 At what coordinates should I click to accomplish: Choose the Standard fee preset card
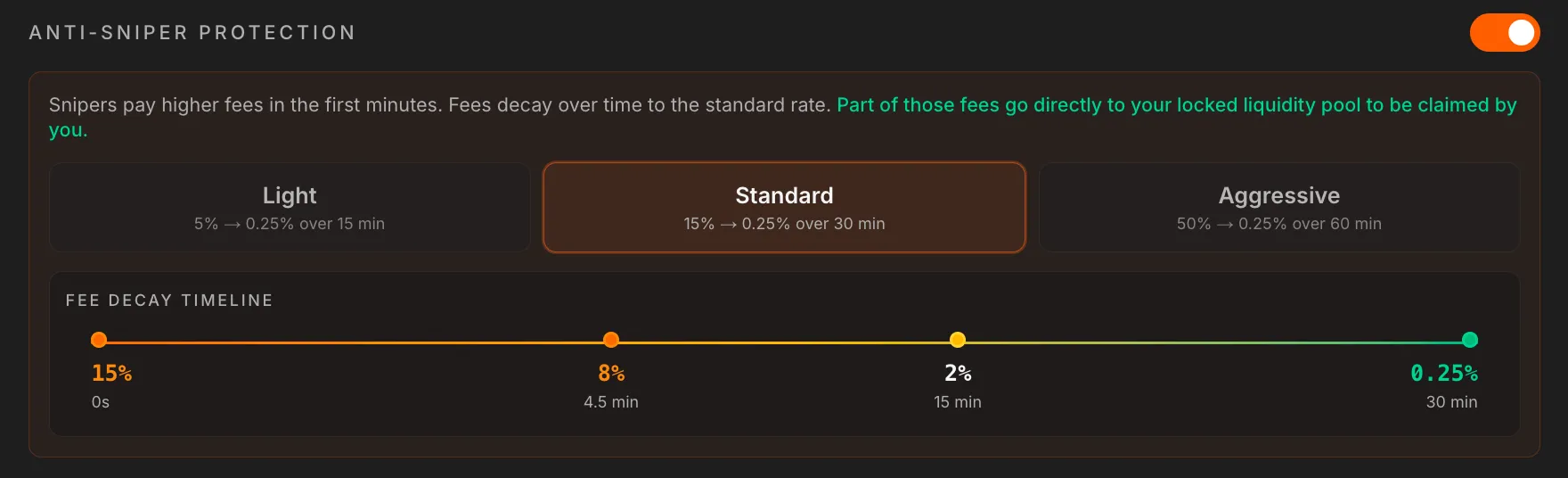(784, 207)
